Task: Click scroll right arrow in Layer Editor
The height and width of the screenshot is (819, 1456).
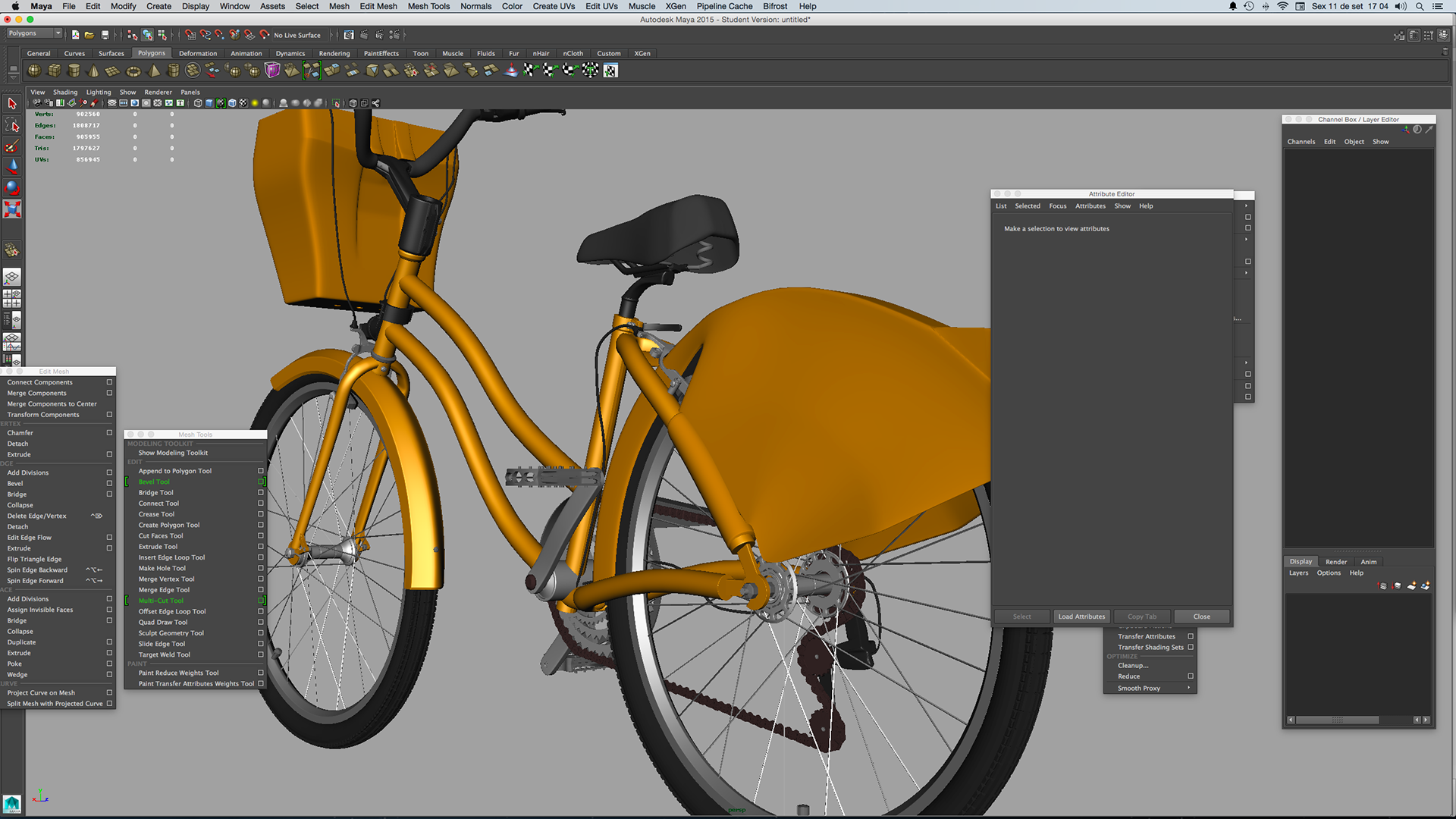Action: coord(1426,720)
